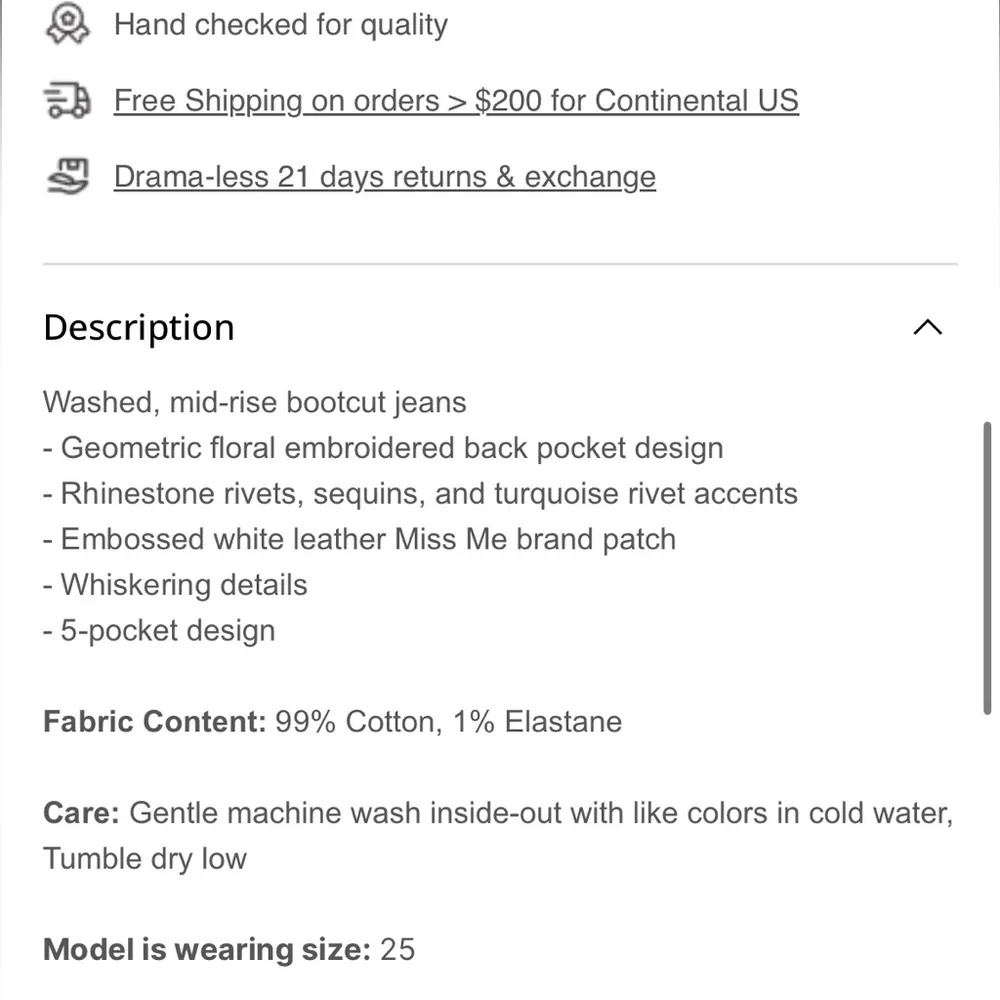Click the divider line above Description
This screenshot has height=1000, width=1000.
[500, 264]
